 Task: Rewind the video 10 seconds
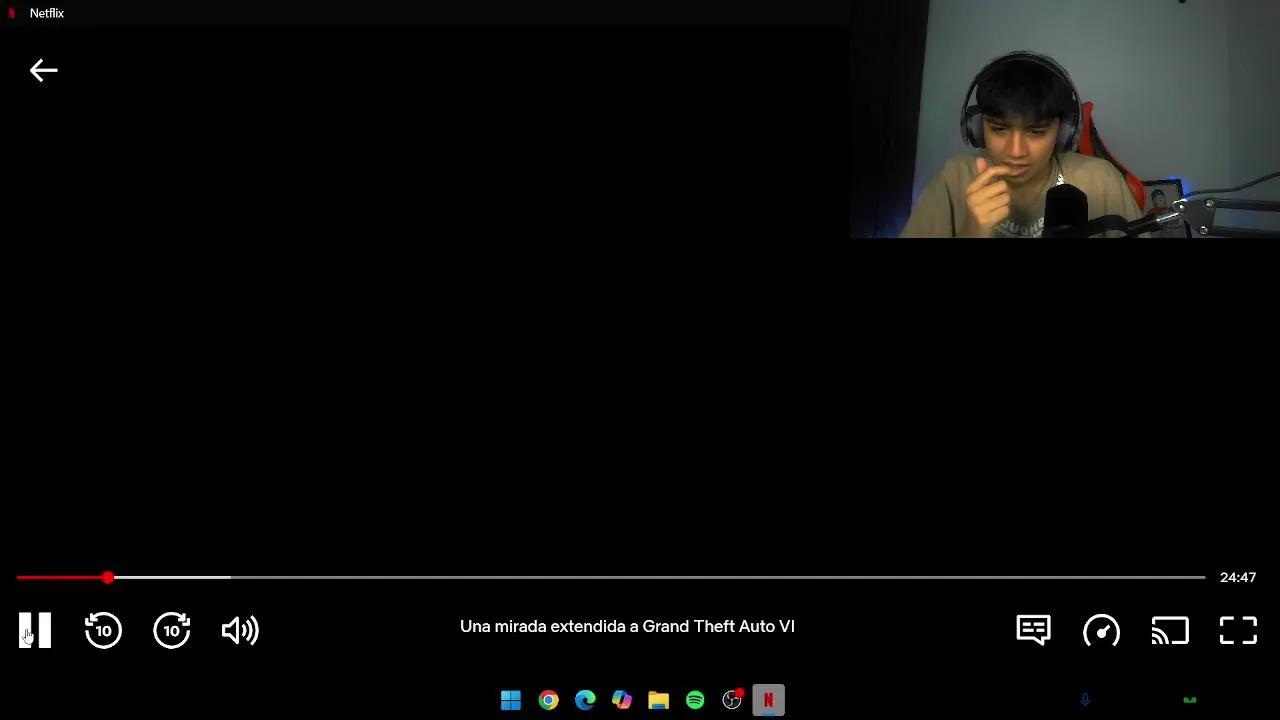point(103,630)
